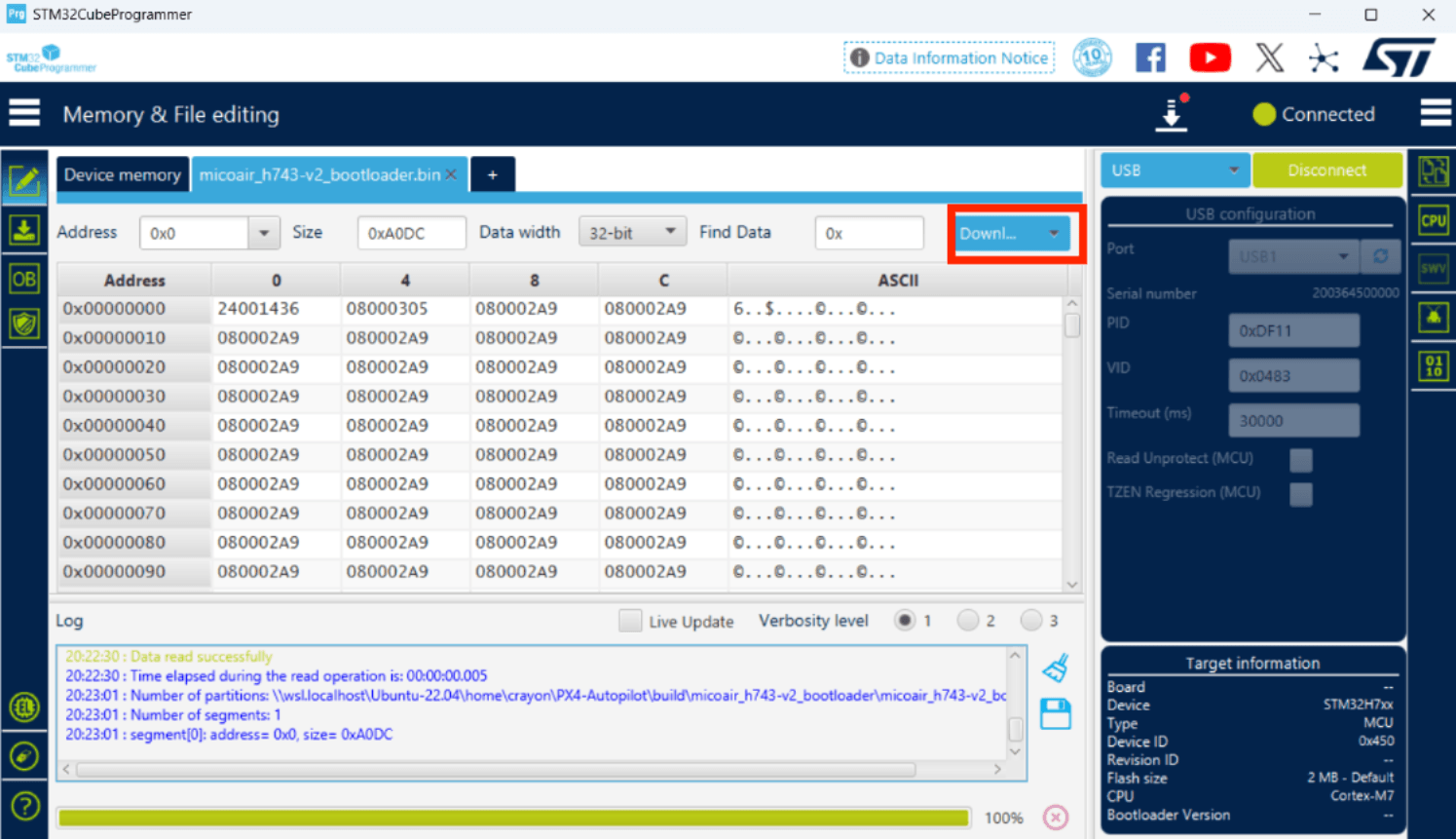1456x839 pixels.
Task: Switch to the micoair_h743-v2_bootloader.bin tab
Action: pos(319,174)
